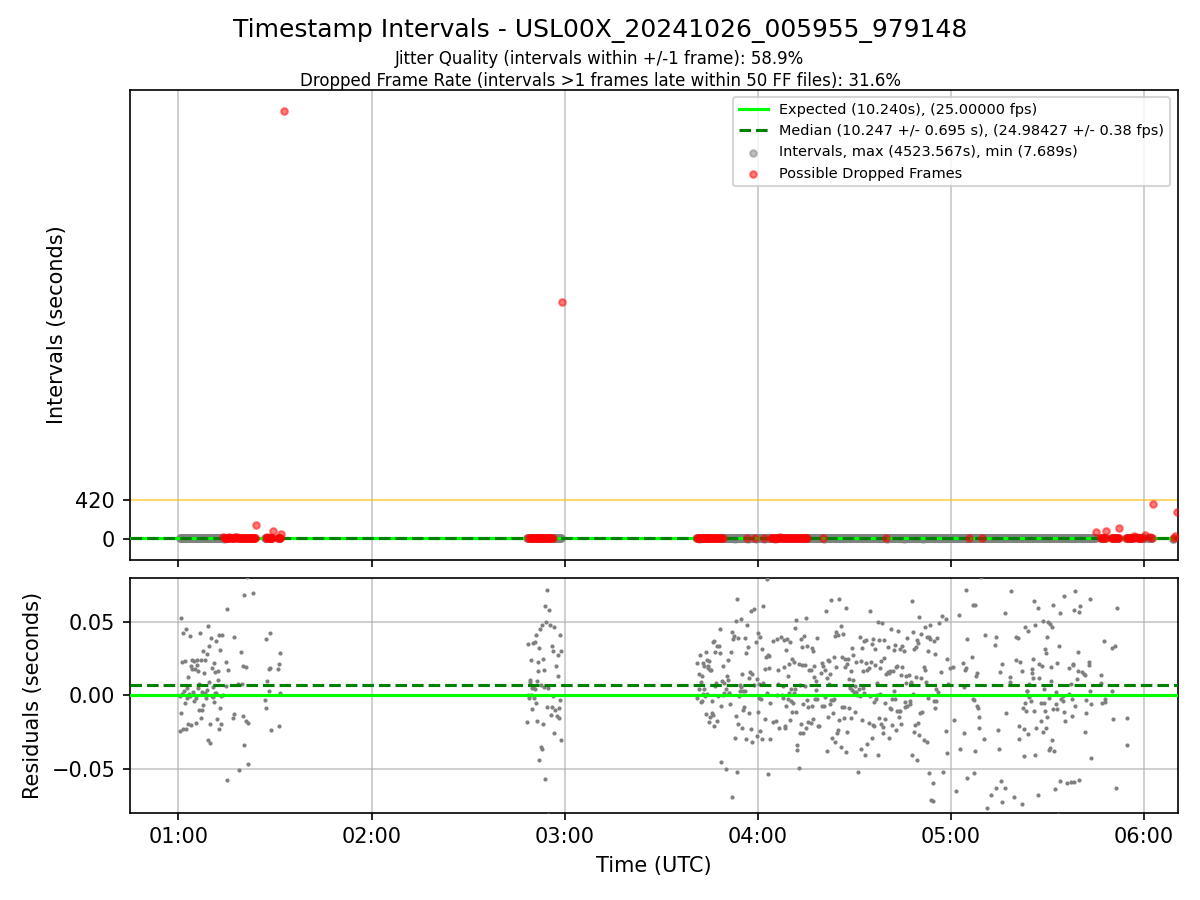Select the "Residuals (seconds)" y-axis label
The width and height of the screenshot is (1200, 900).
(32, 696)
